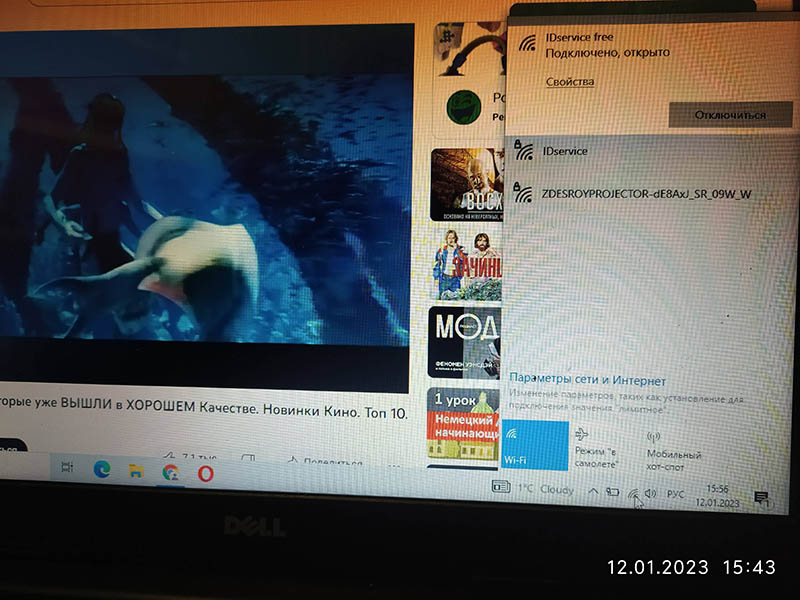Select the secured IDservice network
800x600 pixels.
click(x=565, y=151)
